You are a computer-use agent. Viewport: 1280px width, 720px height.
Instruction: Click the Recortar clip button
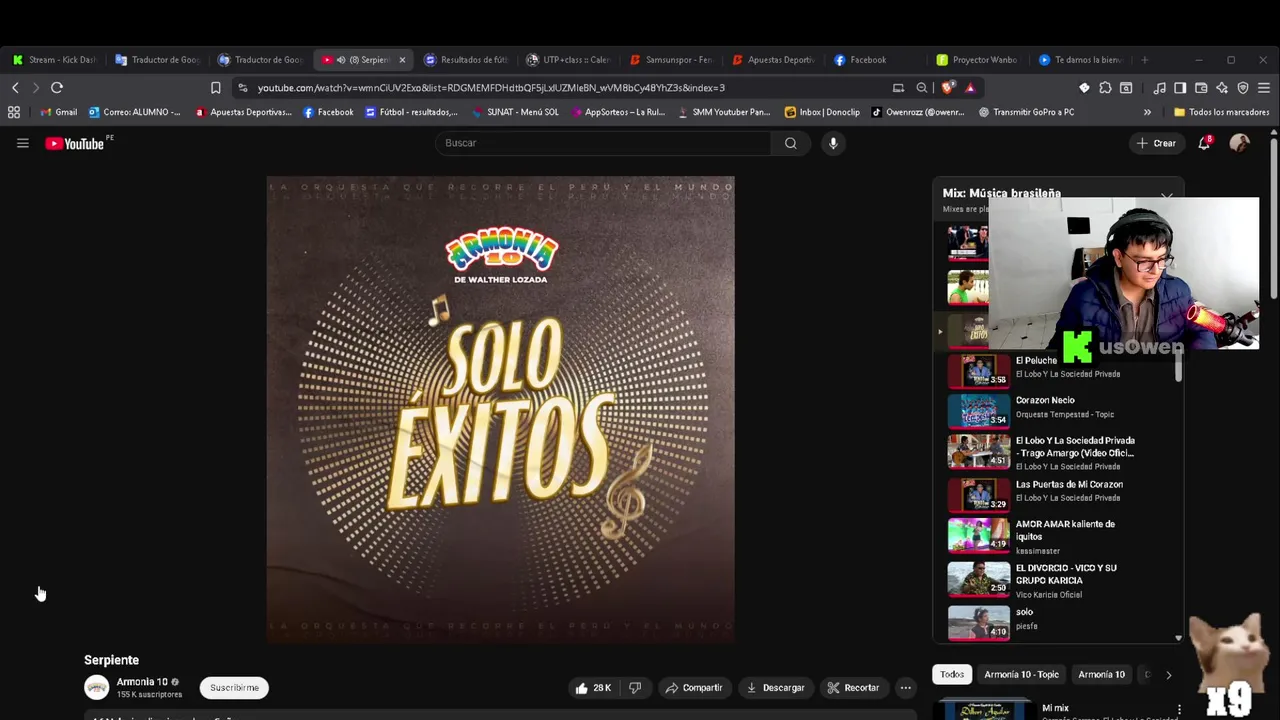(x=853, y=688)
